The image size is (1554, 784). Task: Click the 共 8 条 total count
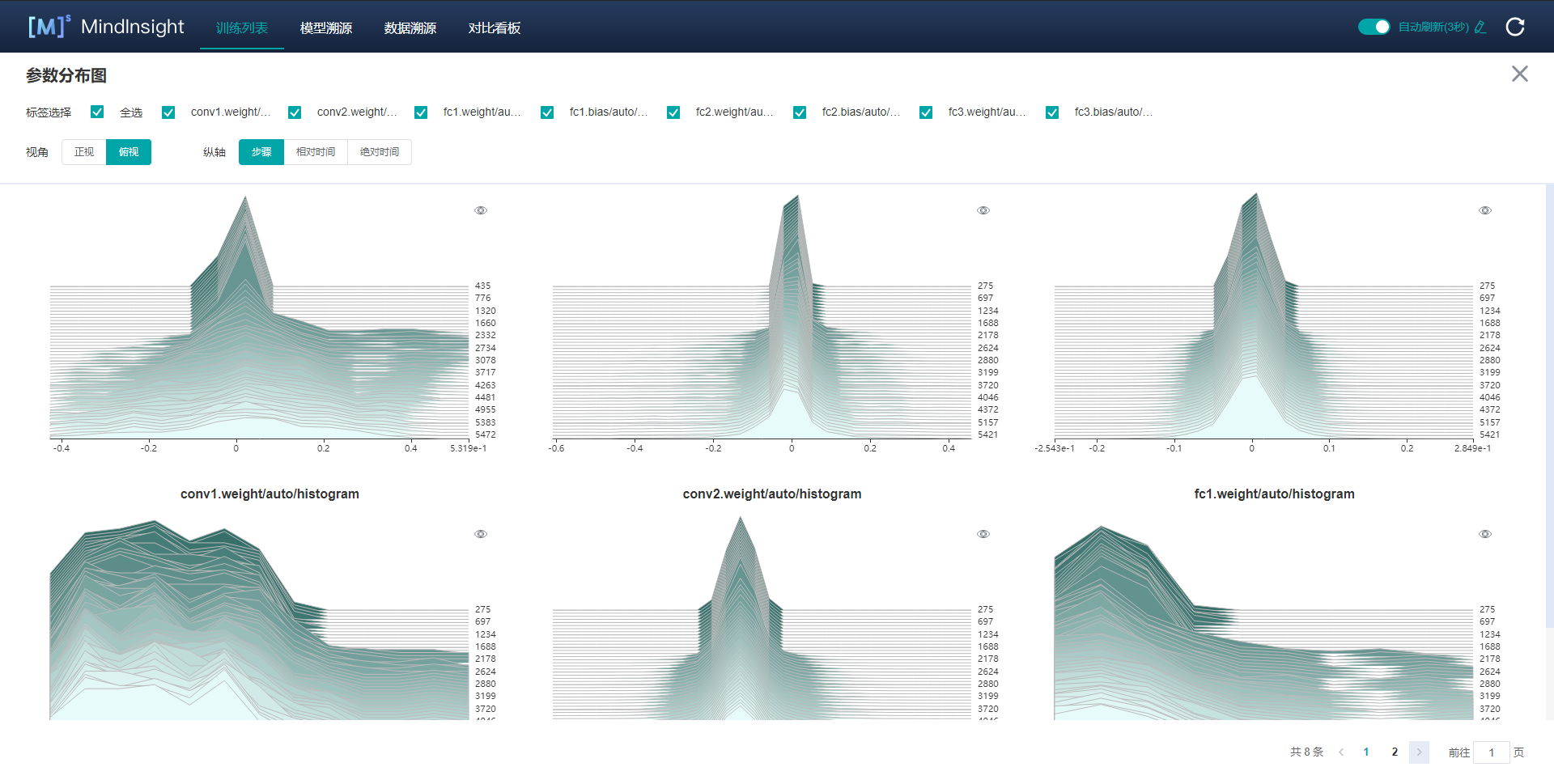[1306, 752]
